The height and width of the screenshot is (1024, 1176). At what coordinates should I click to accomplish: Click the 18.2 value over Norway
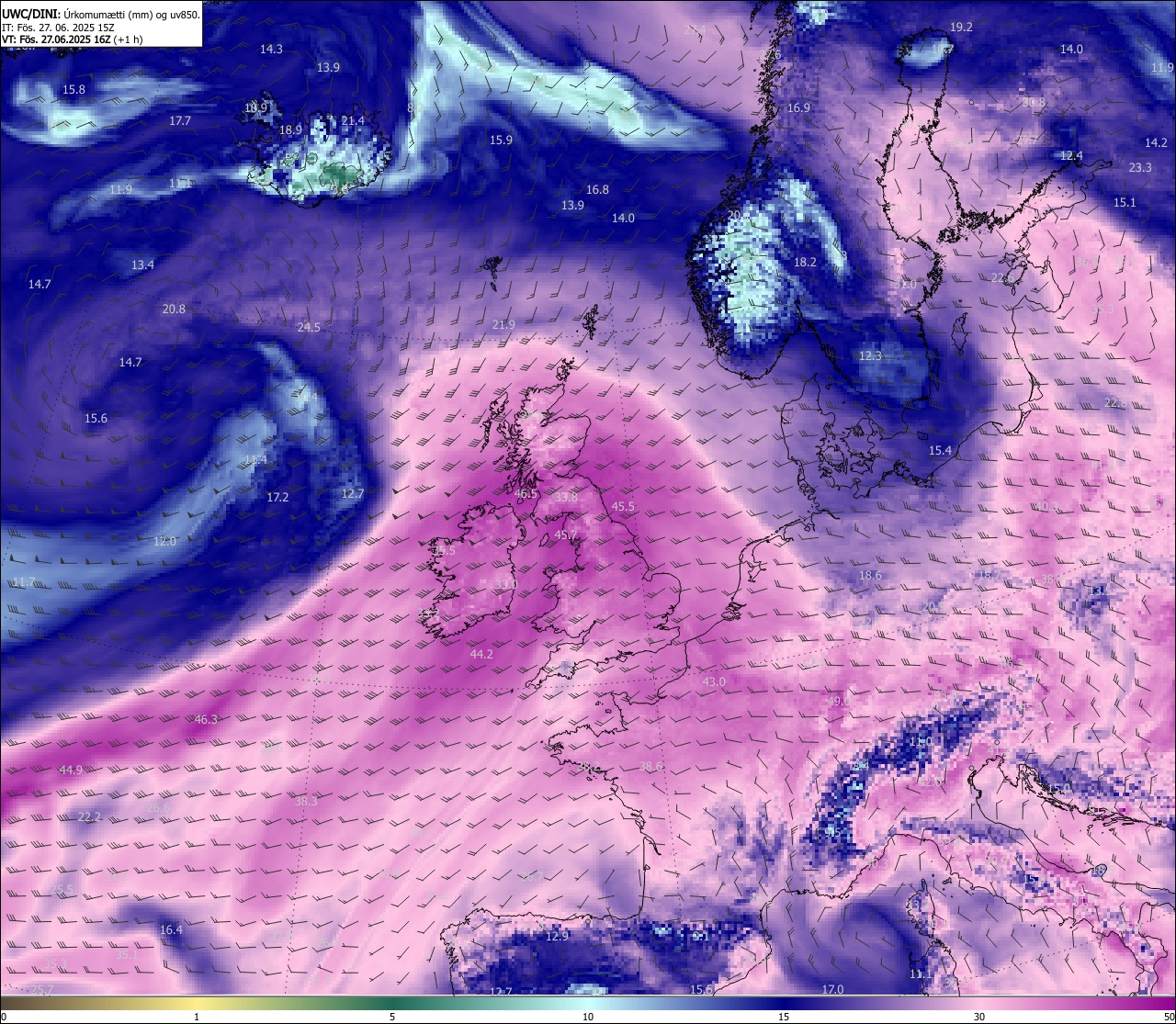pyautogui.click(x=805, y=263)
